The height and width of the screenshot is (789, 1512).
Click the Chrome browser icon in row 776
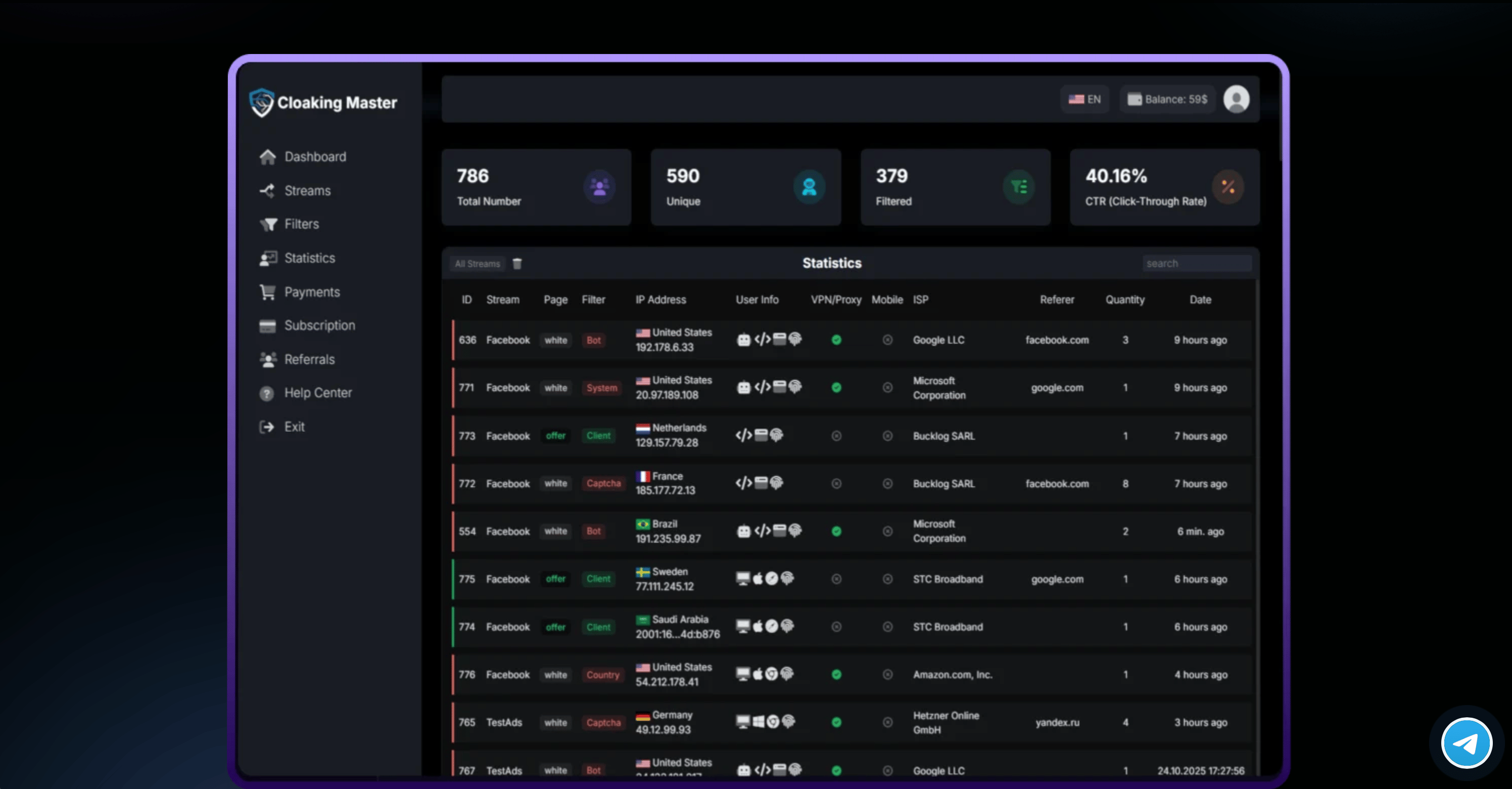click(772, 674)
